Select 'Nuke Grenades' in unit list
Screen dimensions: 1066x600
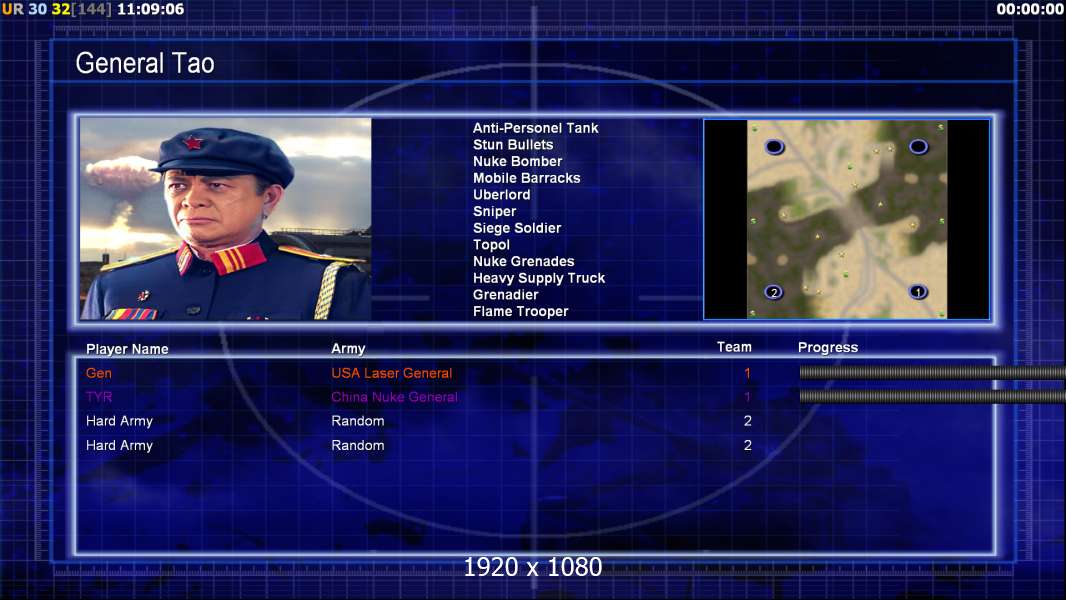point(523,261)
